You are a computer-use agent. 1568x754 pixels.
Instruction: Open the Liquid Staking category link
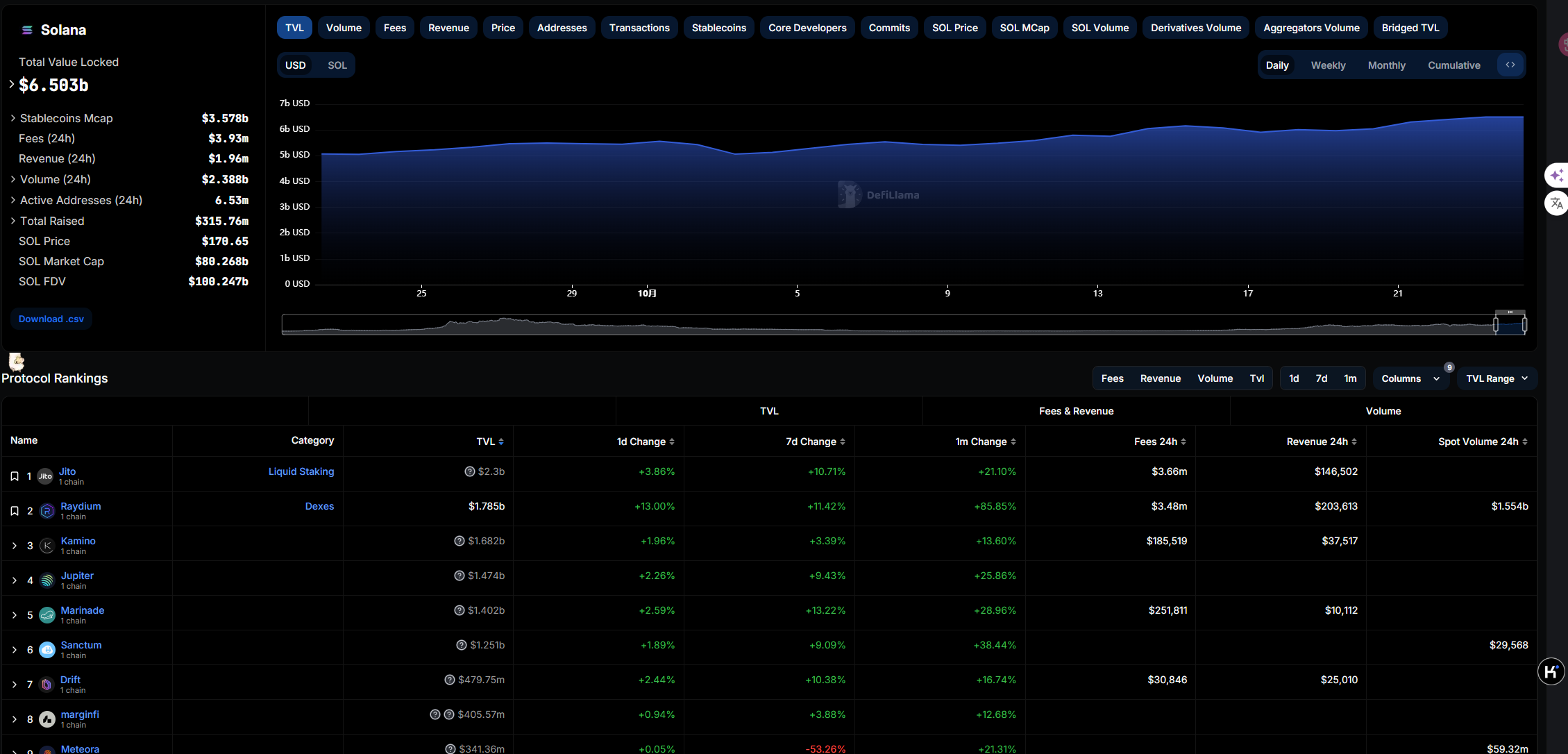[x=301, y=471]
